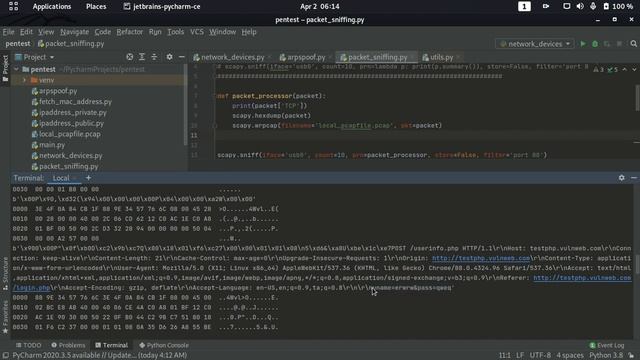The height and width of the screenshot is (360, 640).
Task: Switch to arpspoof.py editor tab
Action: click(x=306, y=57)
